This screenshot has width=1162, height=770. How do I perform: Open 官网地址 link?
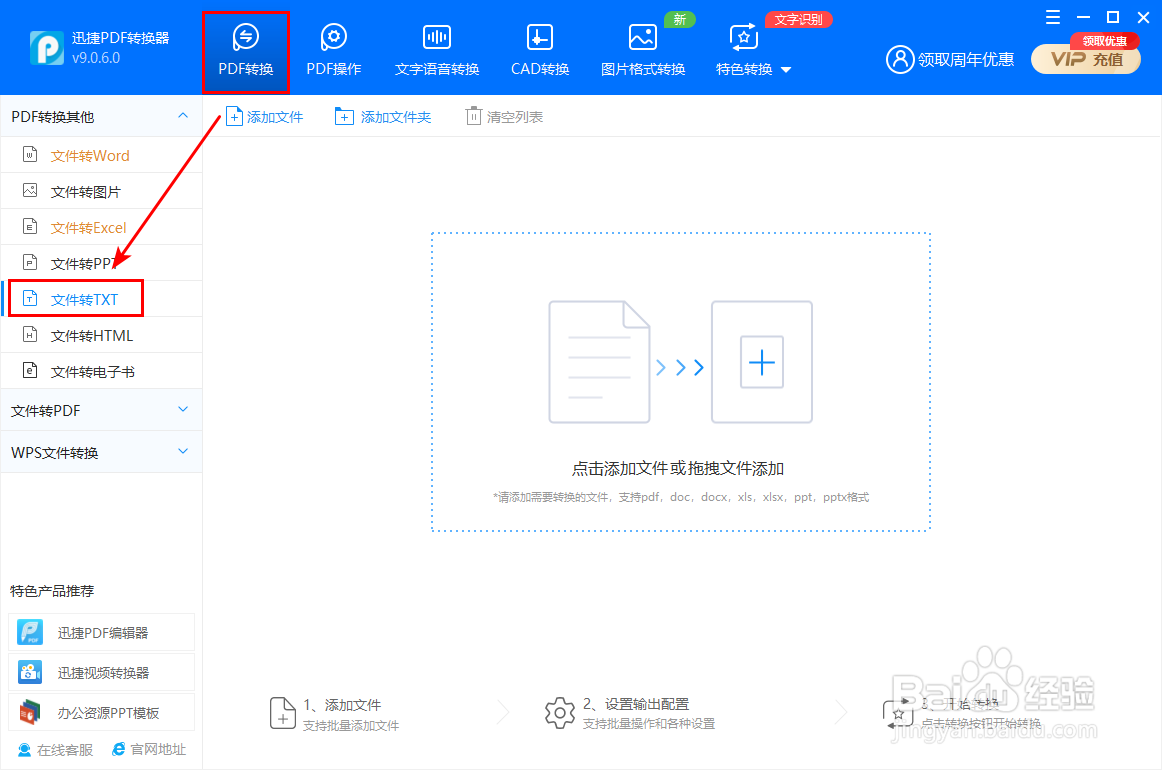click(149, 749)
